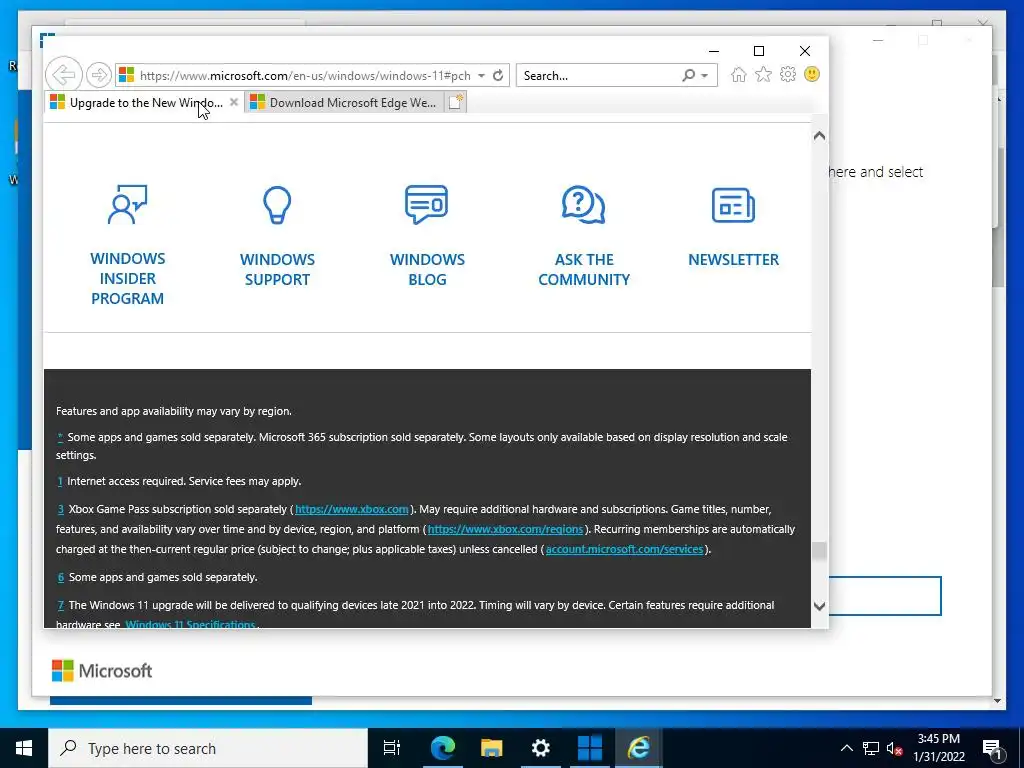Open File Explorer from taskbar
Screen dimensions: 1024x768
pyautogui.click(x=491, y=748)
